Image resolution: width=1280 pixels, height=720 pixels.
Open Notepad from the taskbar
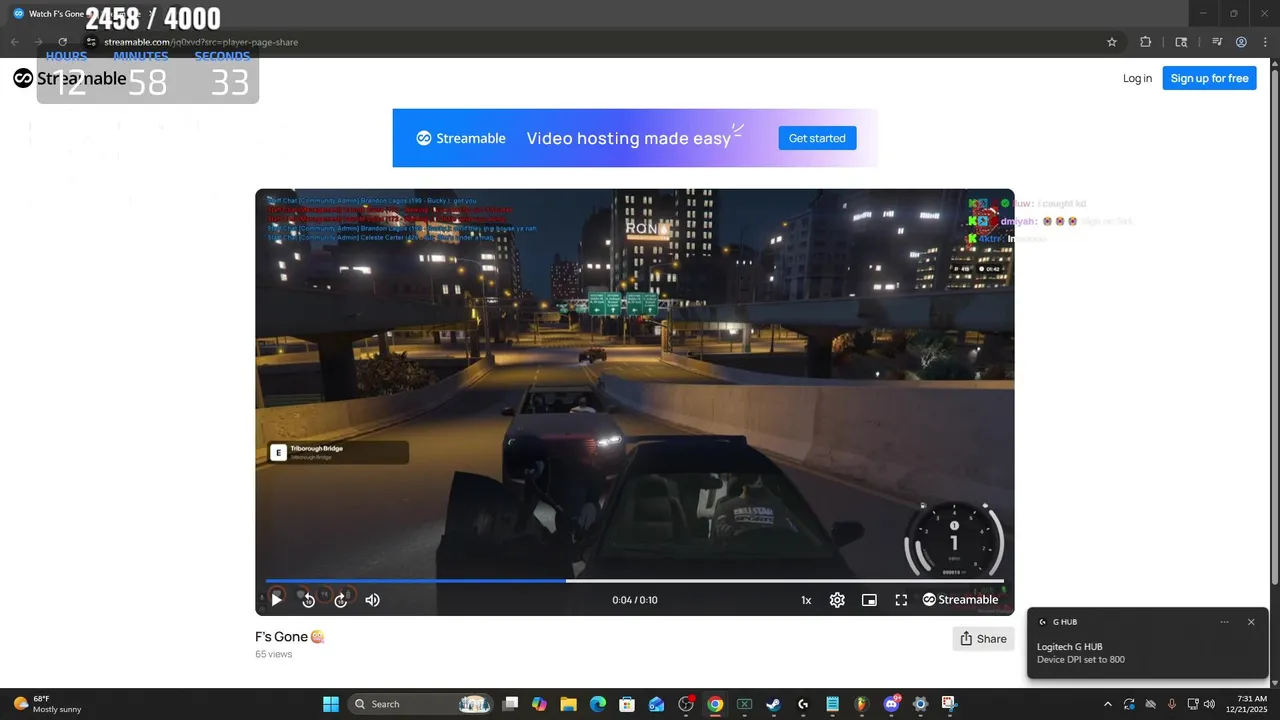coord(832,704)
